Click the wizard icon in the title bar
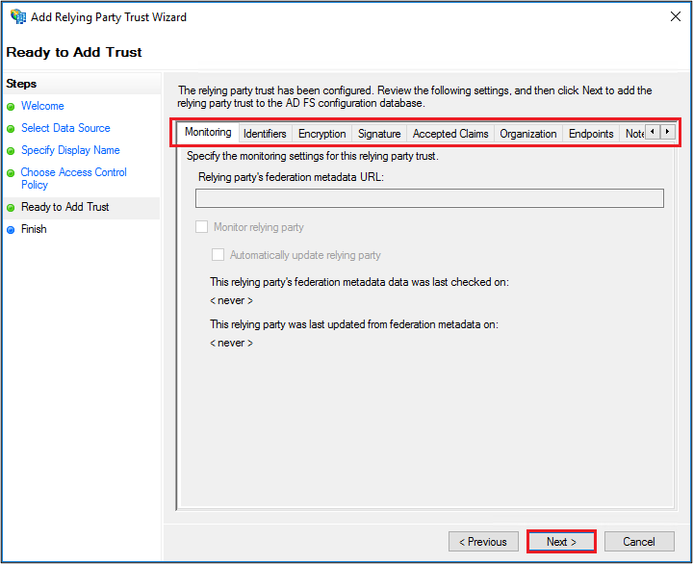Image resolution: width=693 pixels, height=564 pixels. 18,17
